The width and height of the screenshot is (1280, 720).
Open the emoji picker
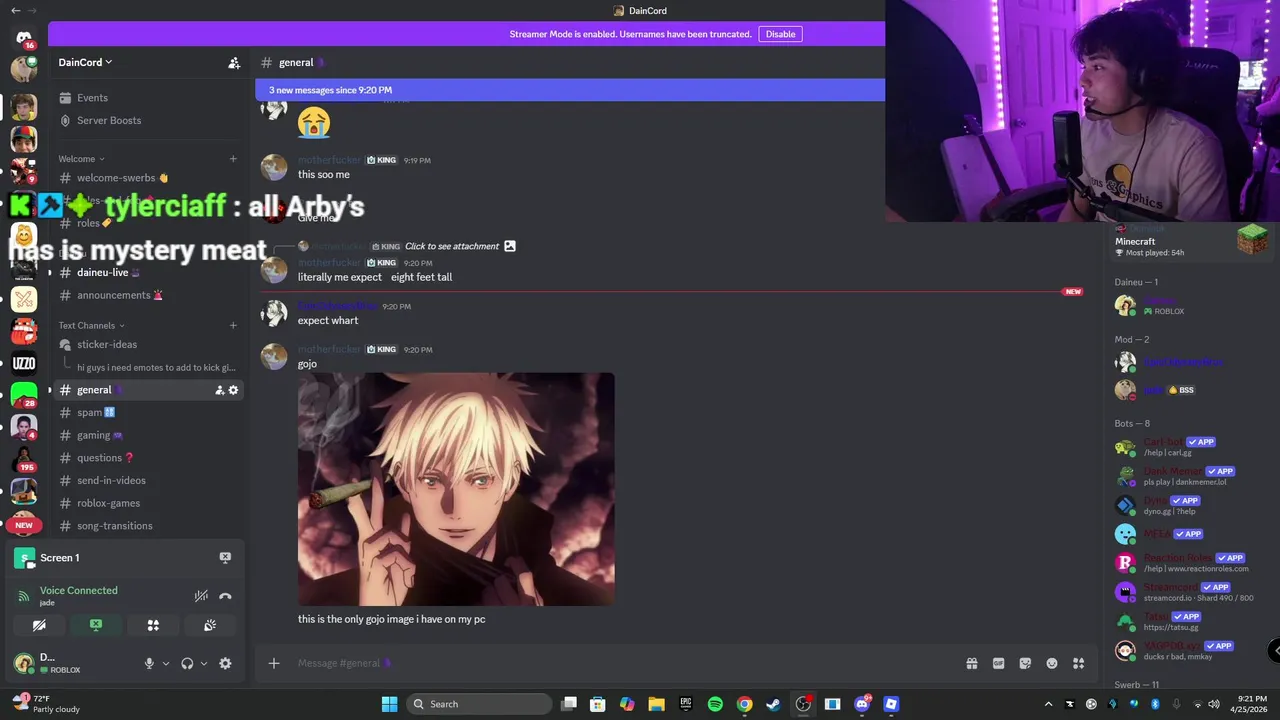(x=1052, y=663)
